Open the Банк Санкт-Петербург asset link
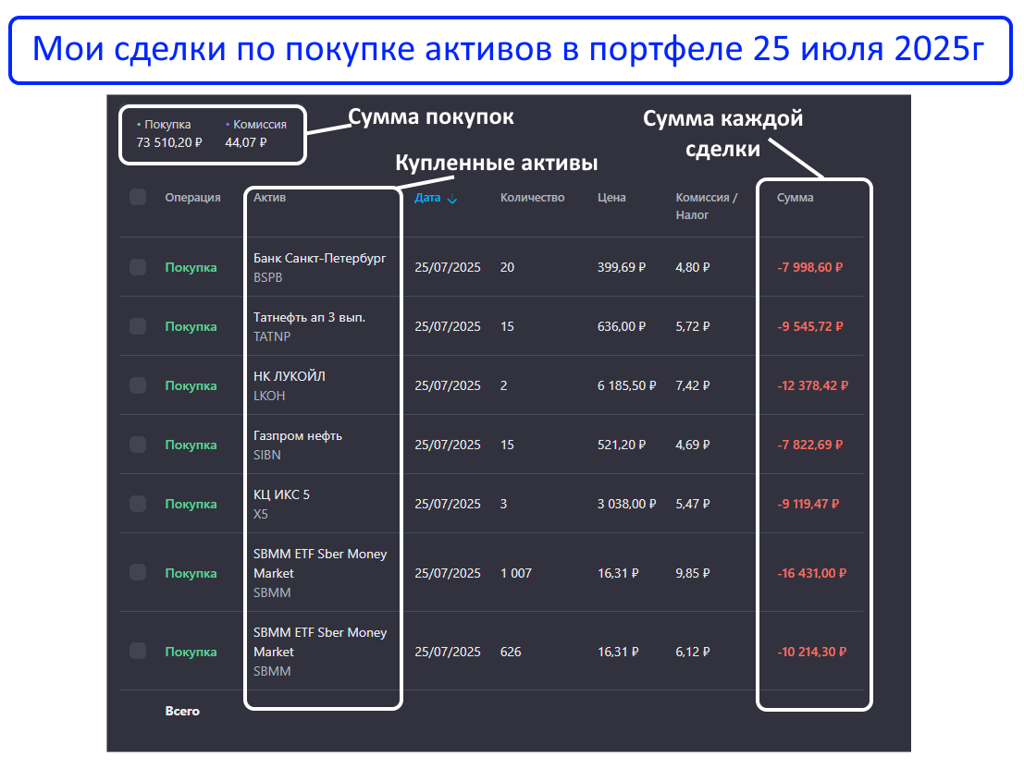Image resolution: width=1024 pixels, height=781 pixels. click(319, 258)
